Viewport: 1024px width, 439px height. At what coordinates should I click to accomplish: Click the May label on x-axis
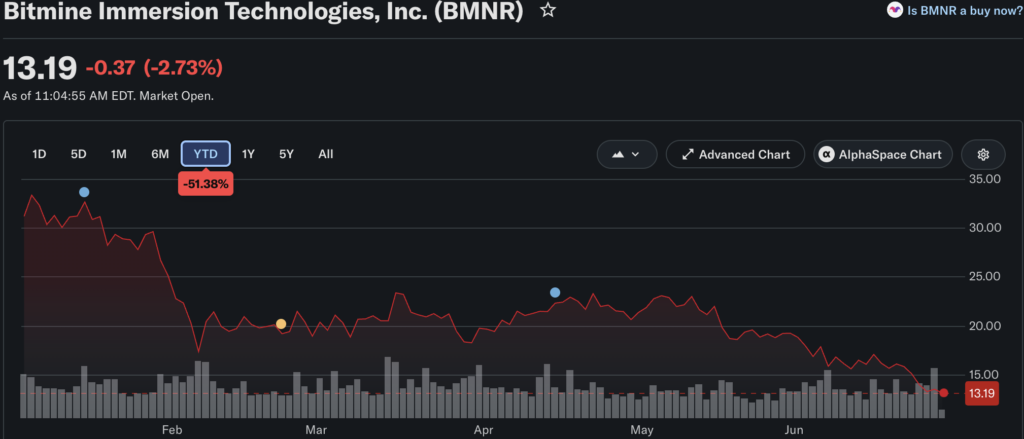642,431
